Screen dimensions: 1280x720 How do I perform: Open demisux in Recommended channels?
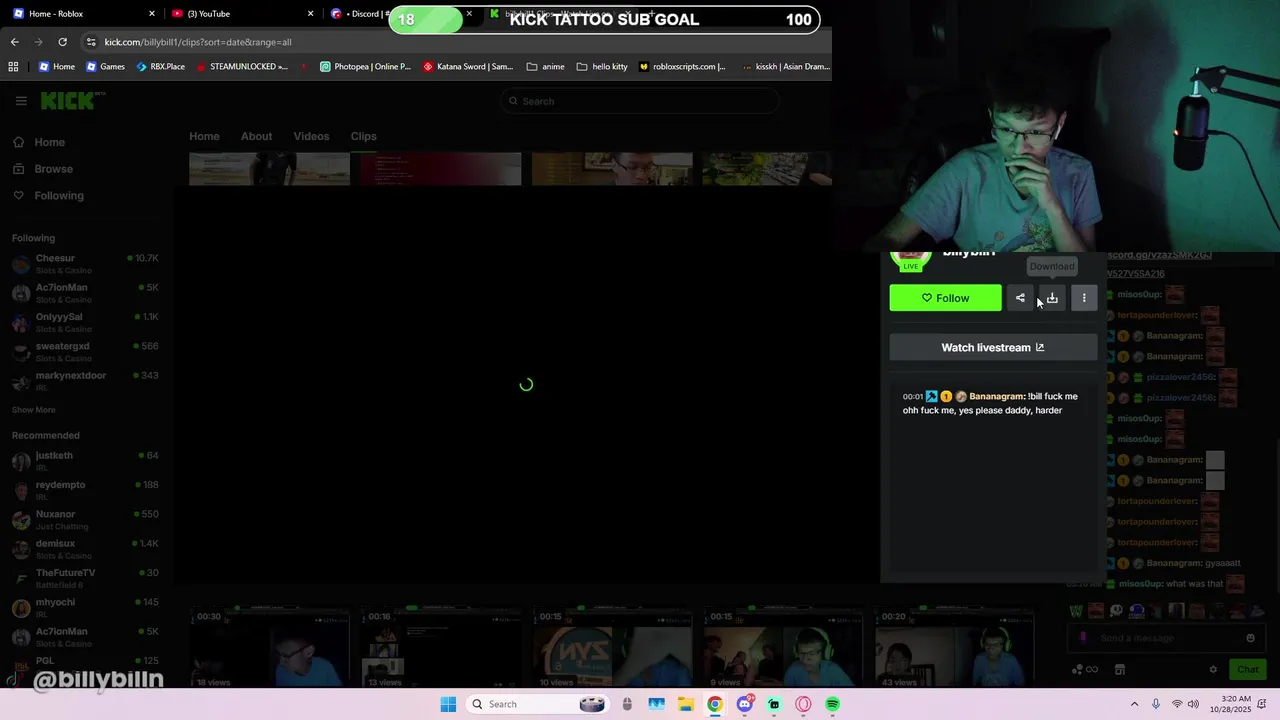85,549
